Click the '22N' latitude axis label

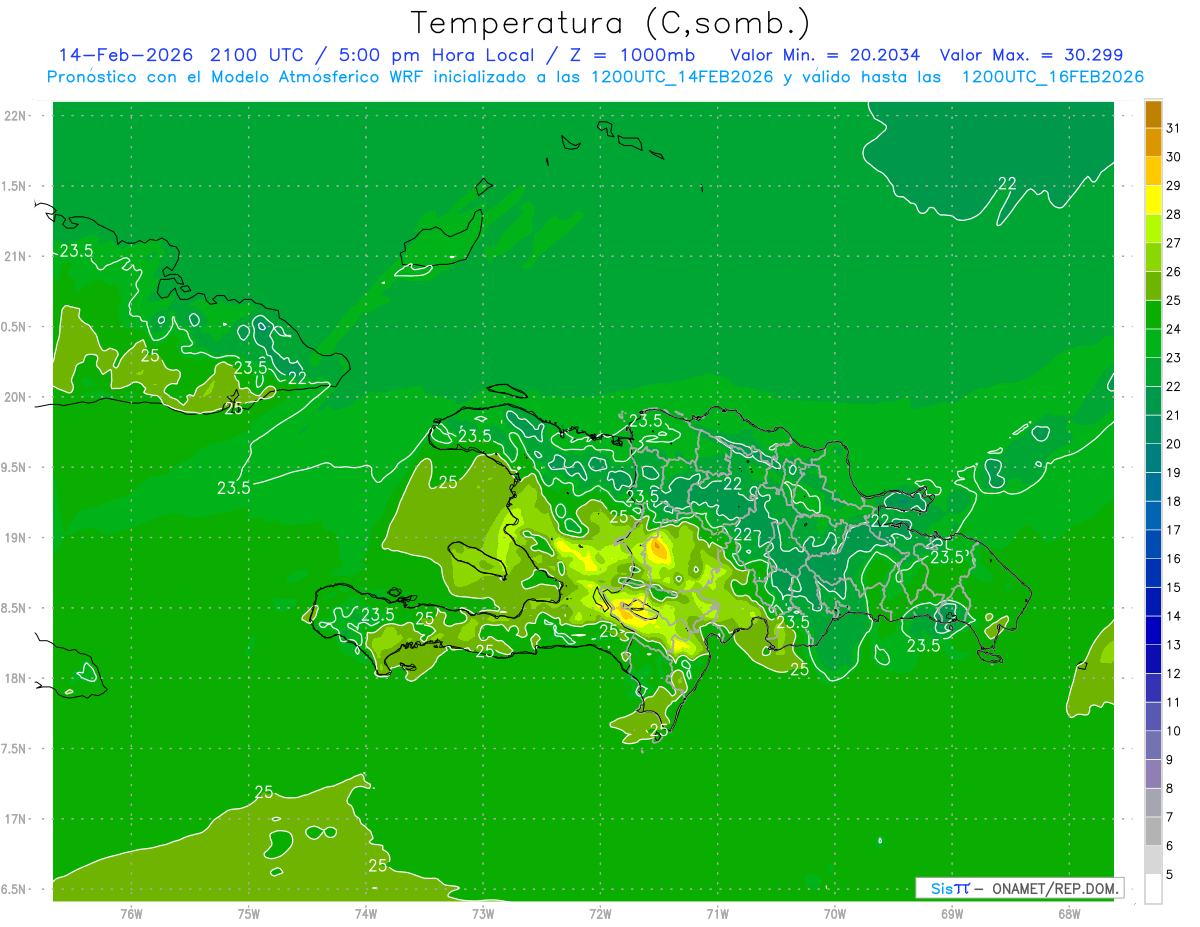click(15, 116)
